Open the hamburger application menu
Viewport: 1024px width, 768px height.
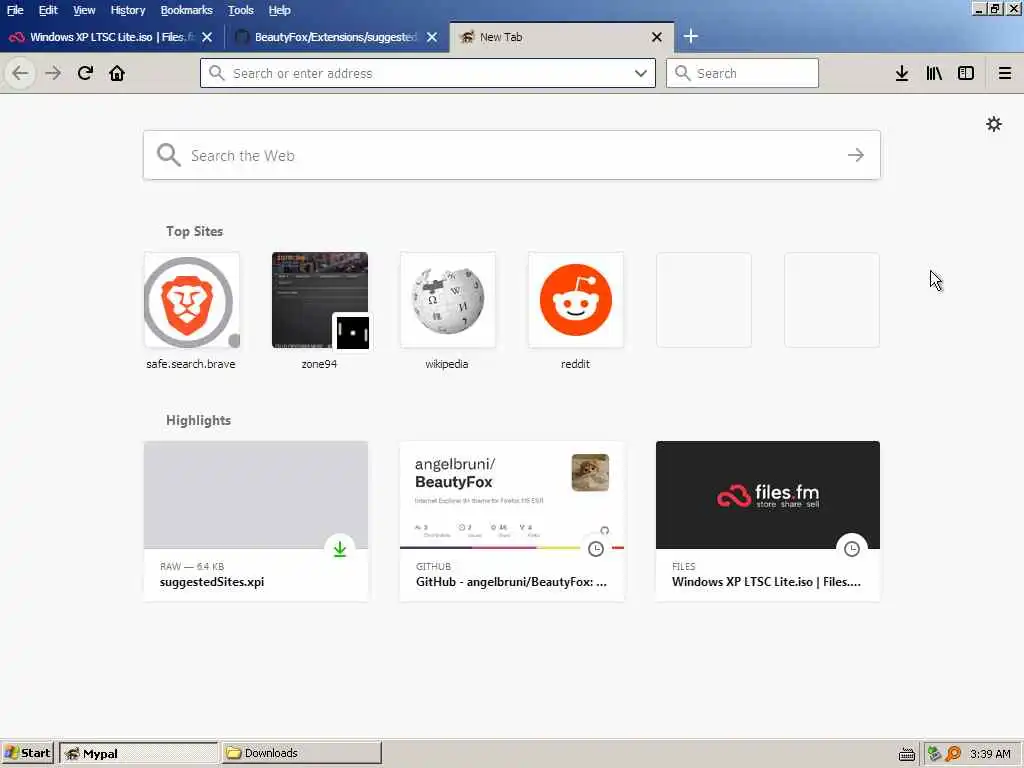pyautogui.click(x=1005, y=73)
